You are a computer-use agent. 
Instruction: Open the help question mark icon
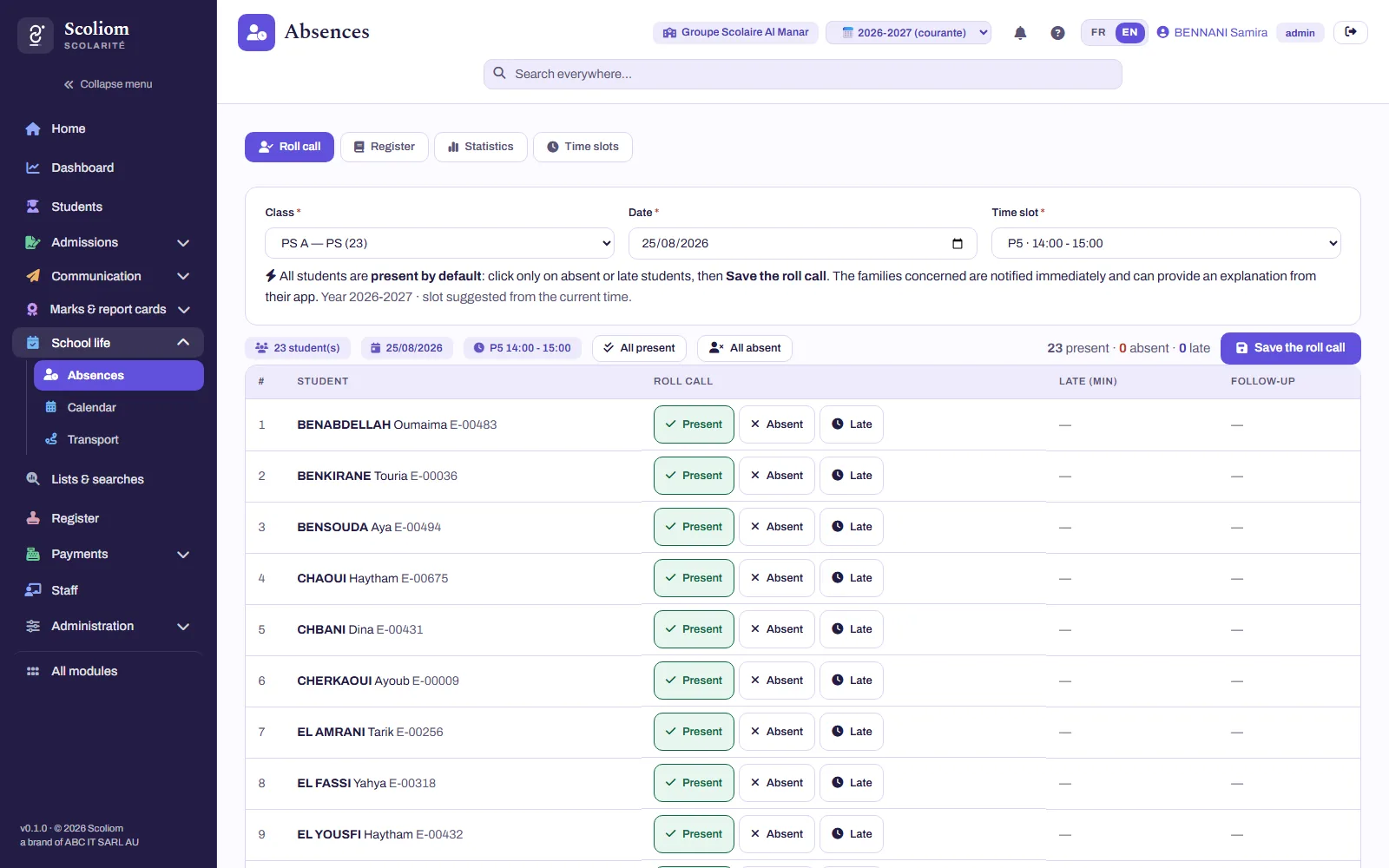click(x=1057, y=33)
